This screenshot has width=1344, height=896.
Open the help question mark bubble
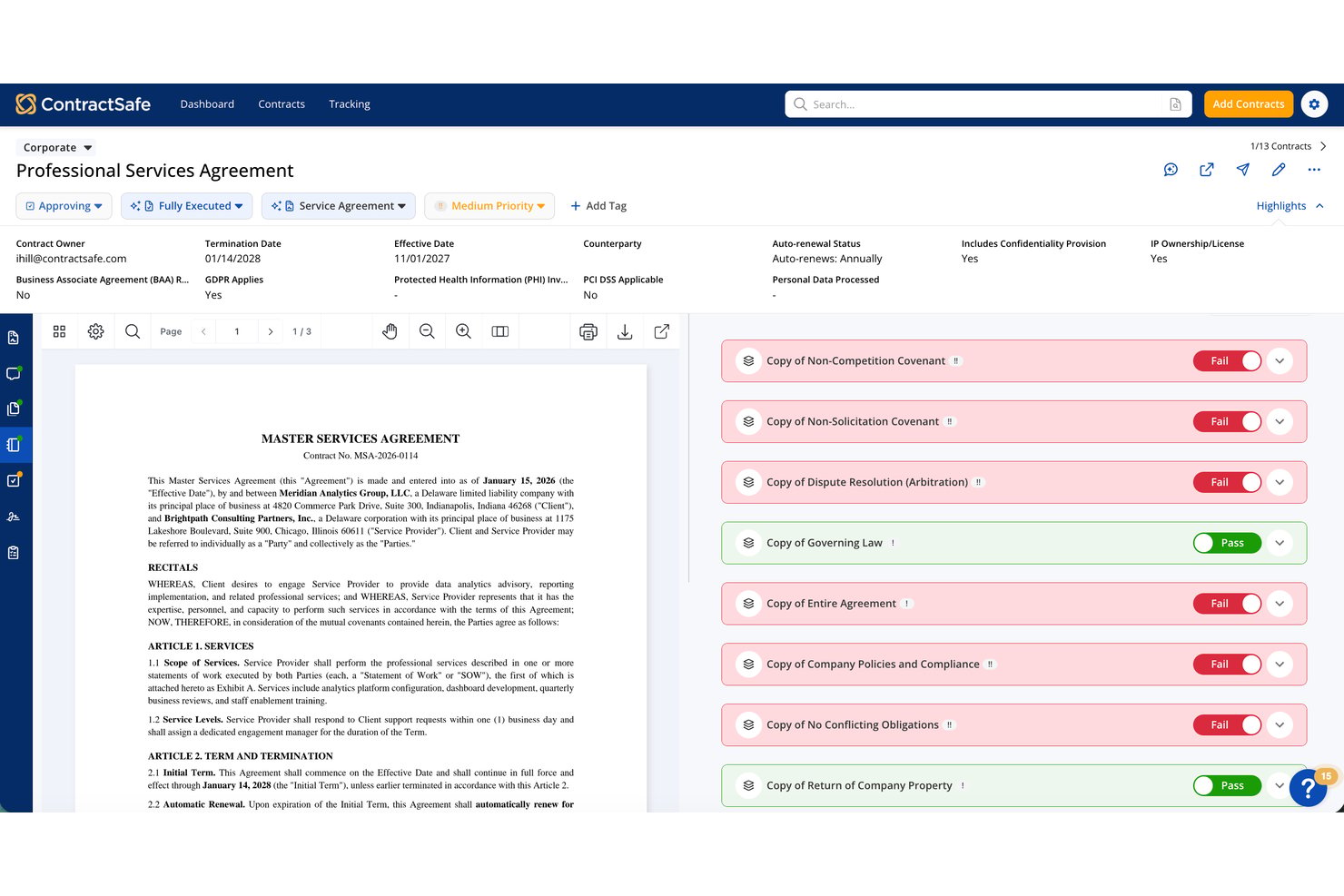point(1309,788)
